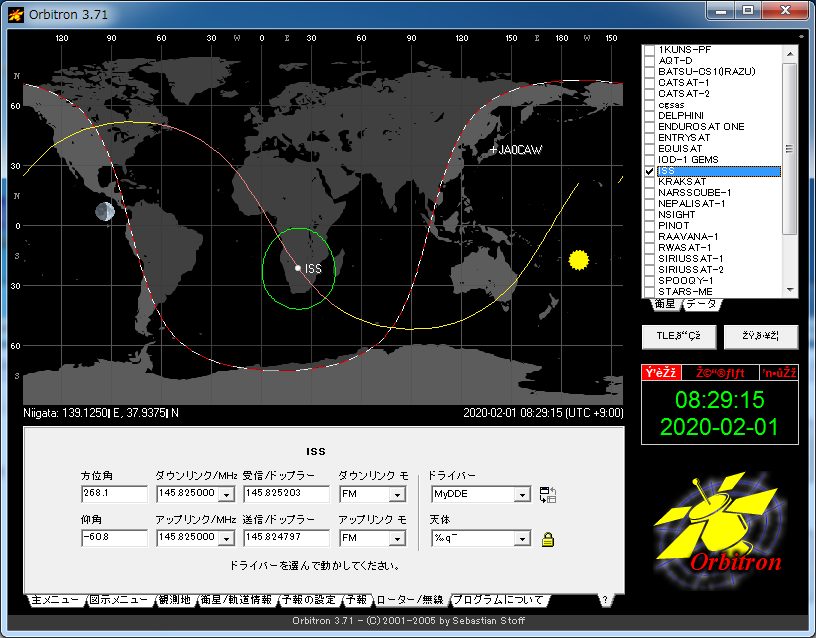The width and height of the screenshot is (816, 638).
Task: Click the button right of TLE button
Action: 760,336
